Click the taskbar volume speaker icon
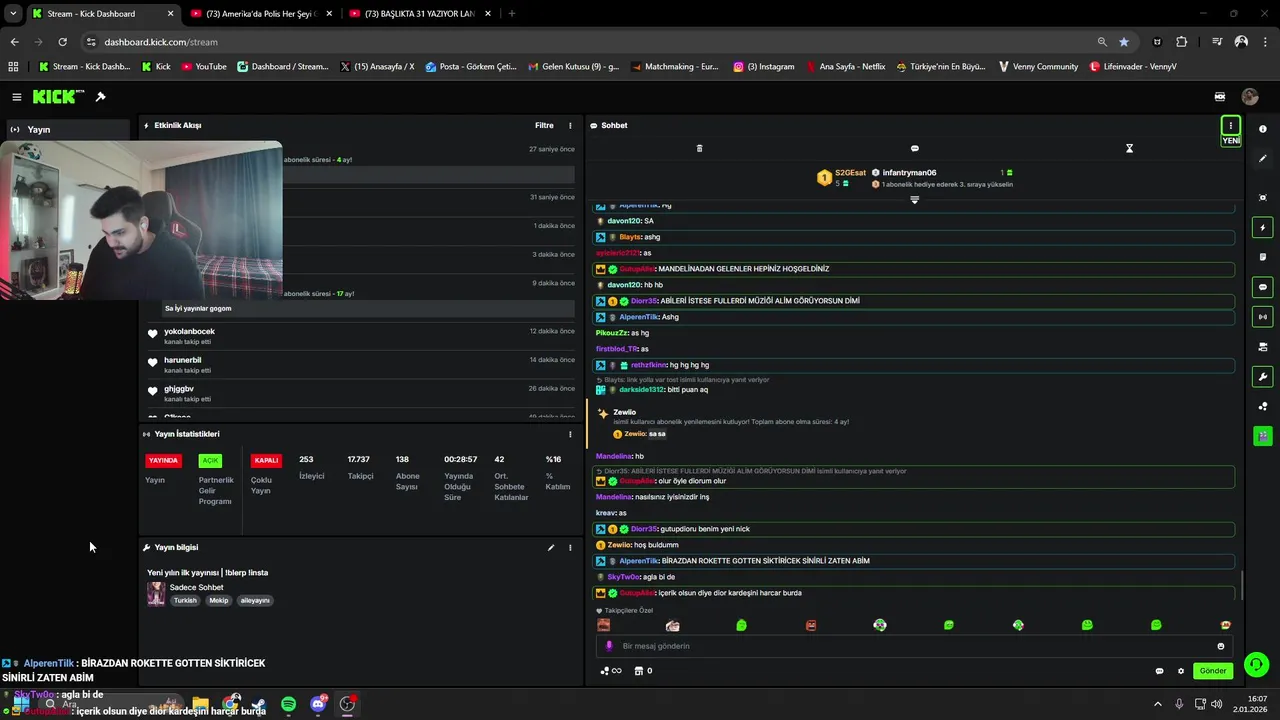The height and width of the screenshot is (720, 1280). pos(1217,704)
